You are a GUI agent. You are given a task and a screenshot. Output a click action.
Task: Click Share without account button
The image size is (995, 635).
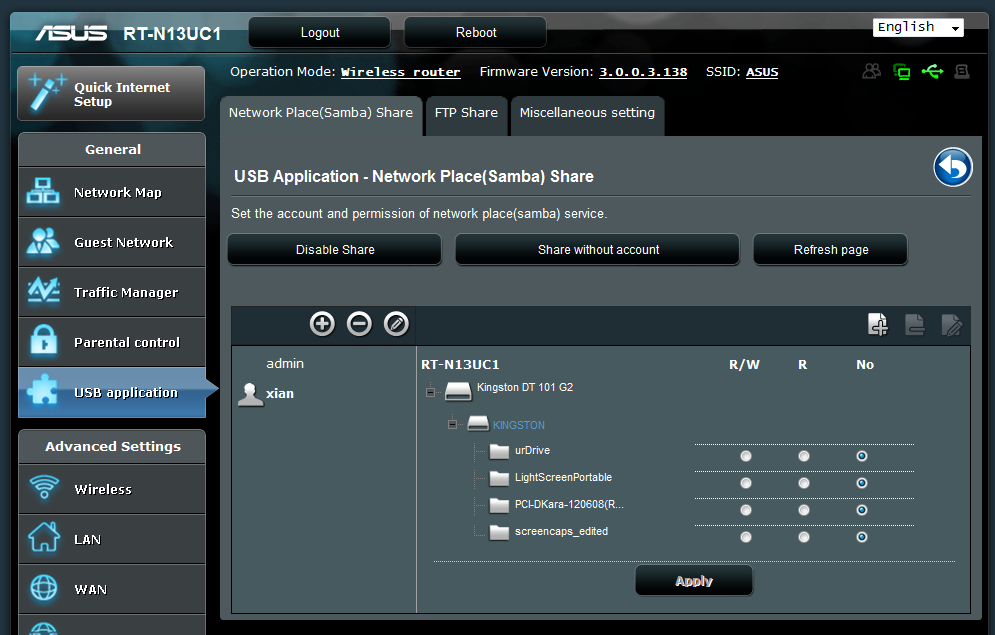tap(598, 250)
